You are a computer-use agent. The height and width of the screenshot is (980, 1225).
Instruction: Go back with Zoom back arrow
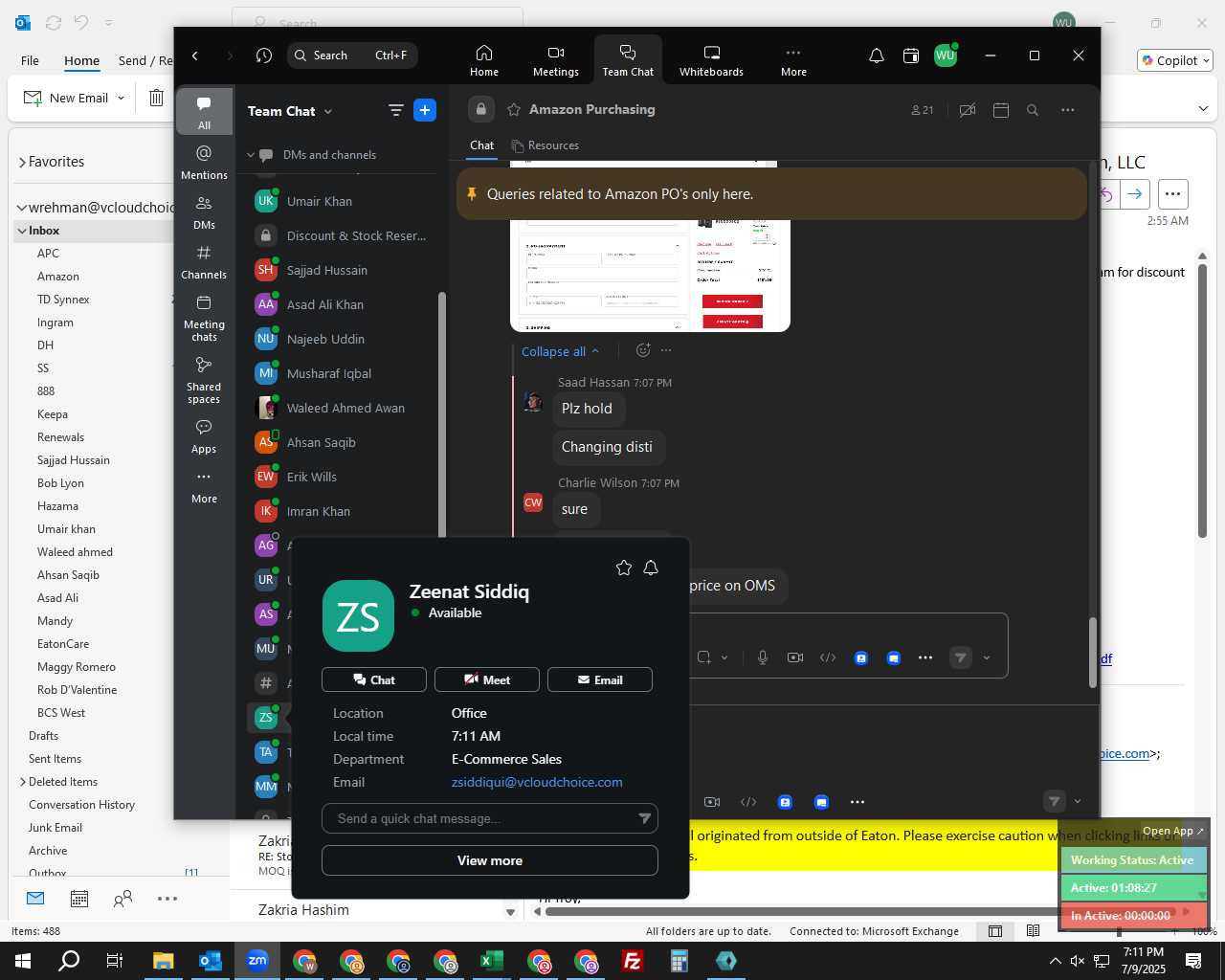195,56
